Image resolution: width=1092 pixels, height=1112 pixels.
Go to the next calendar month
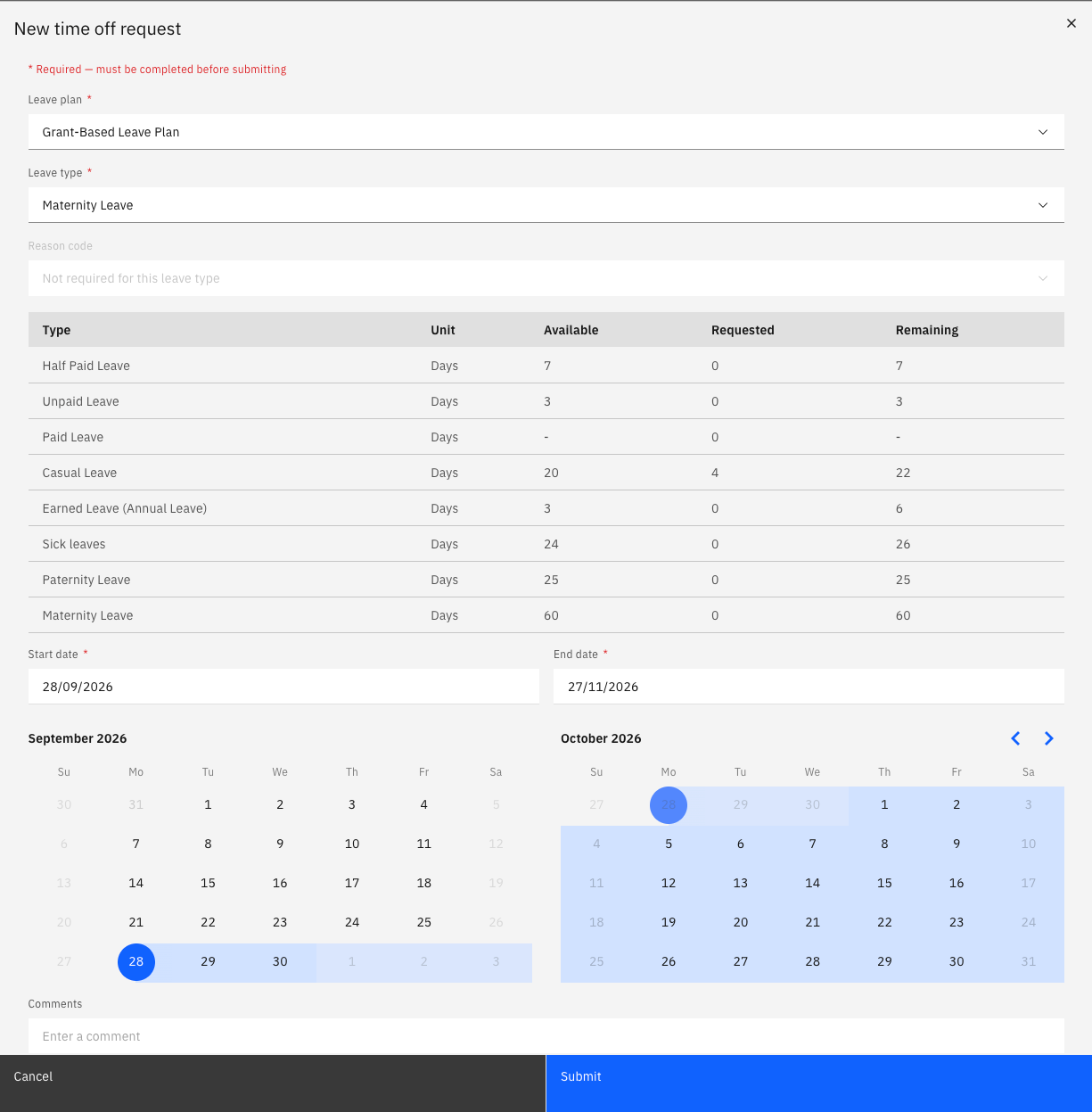[1049, 738]
